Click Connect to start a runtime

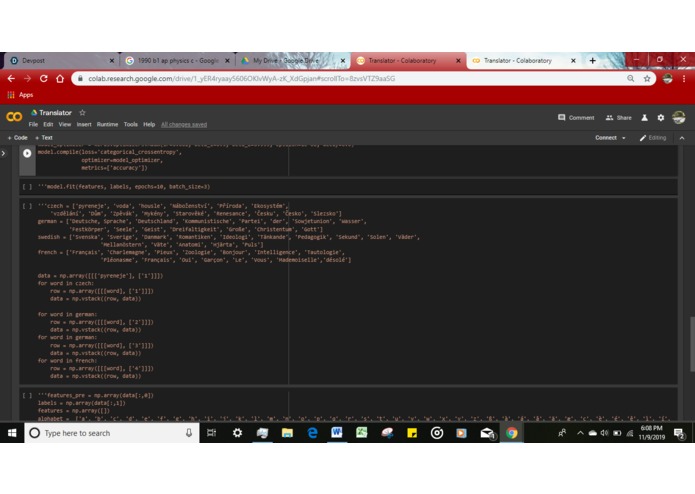[x=605, y=138]
